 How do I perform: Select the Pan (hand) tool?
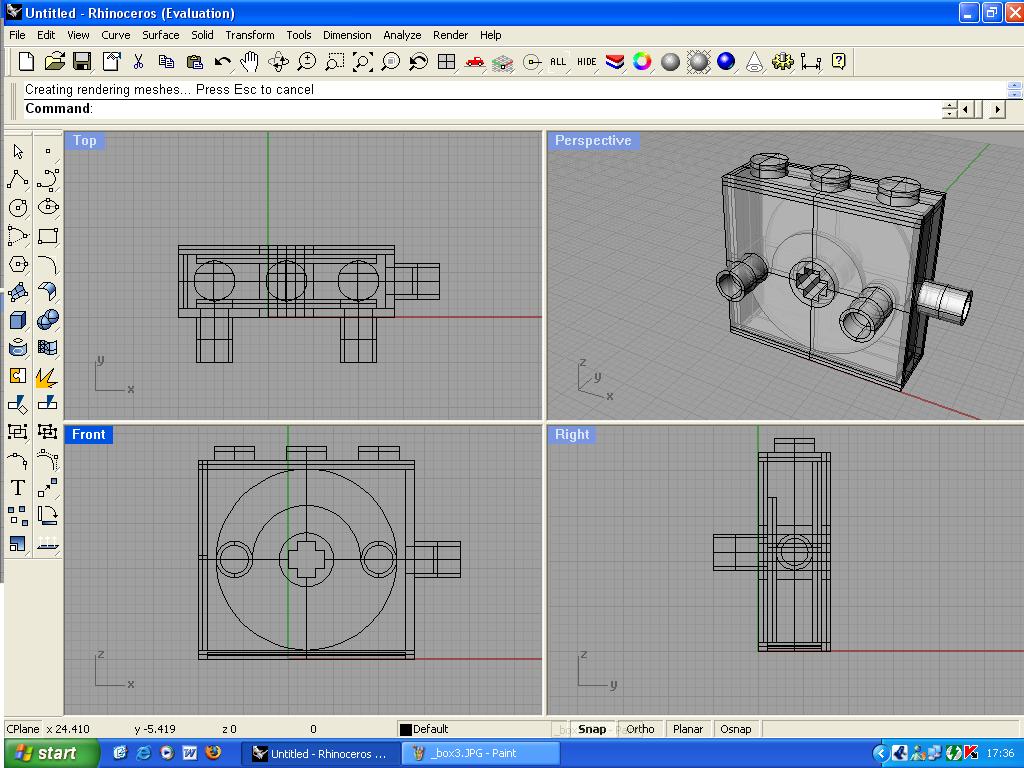pyautogui.click(x=250, y=62)
